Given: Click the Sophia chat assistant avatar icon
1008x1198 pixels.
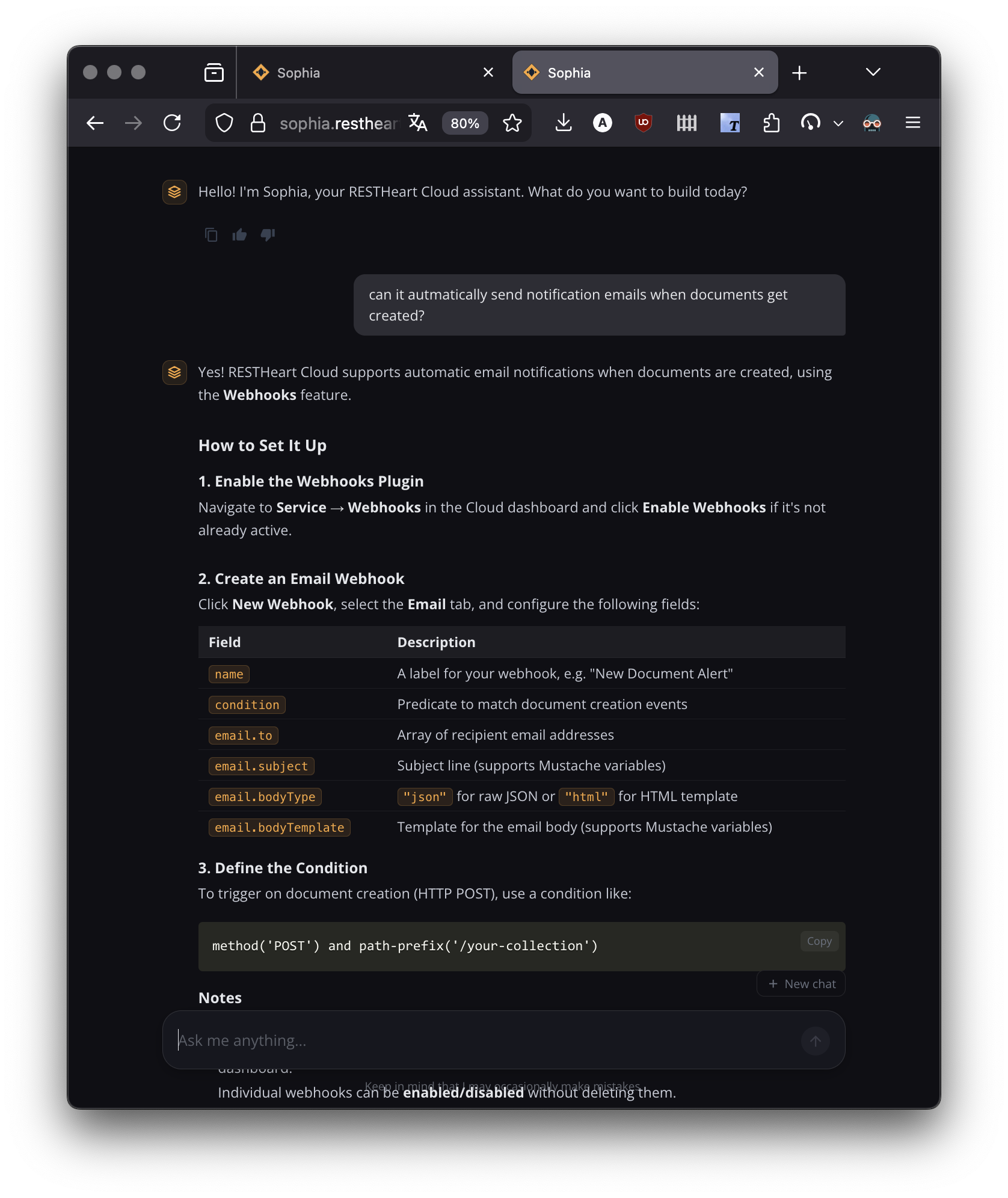Looking at the screenshot, I should (174, 192).
